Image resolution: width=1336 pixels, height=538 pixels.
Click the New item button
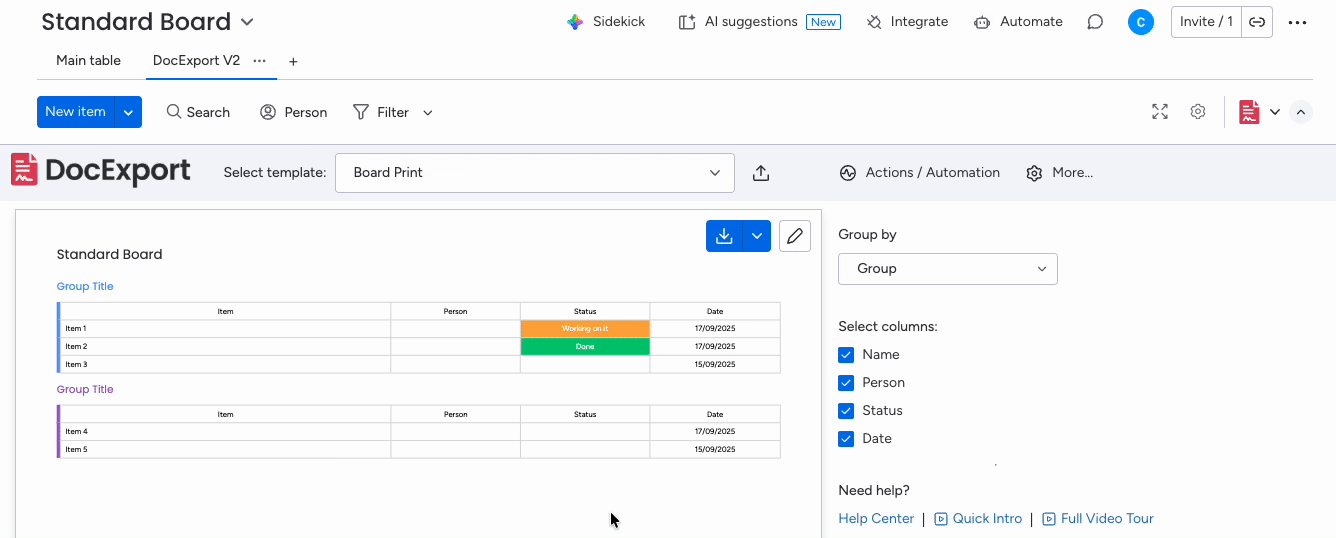[75, 112]
